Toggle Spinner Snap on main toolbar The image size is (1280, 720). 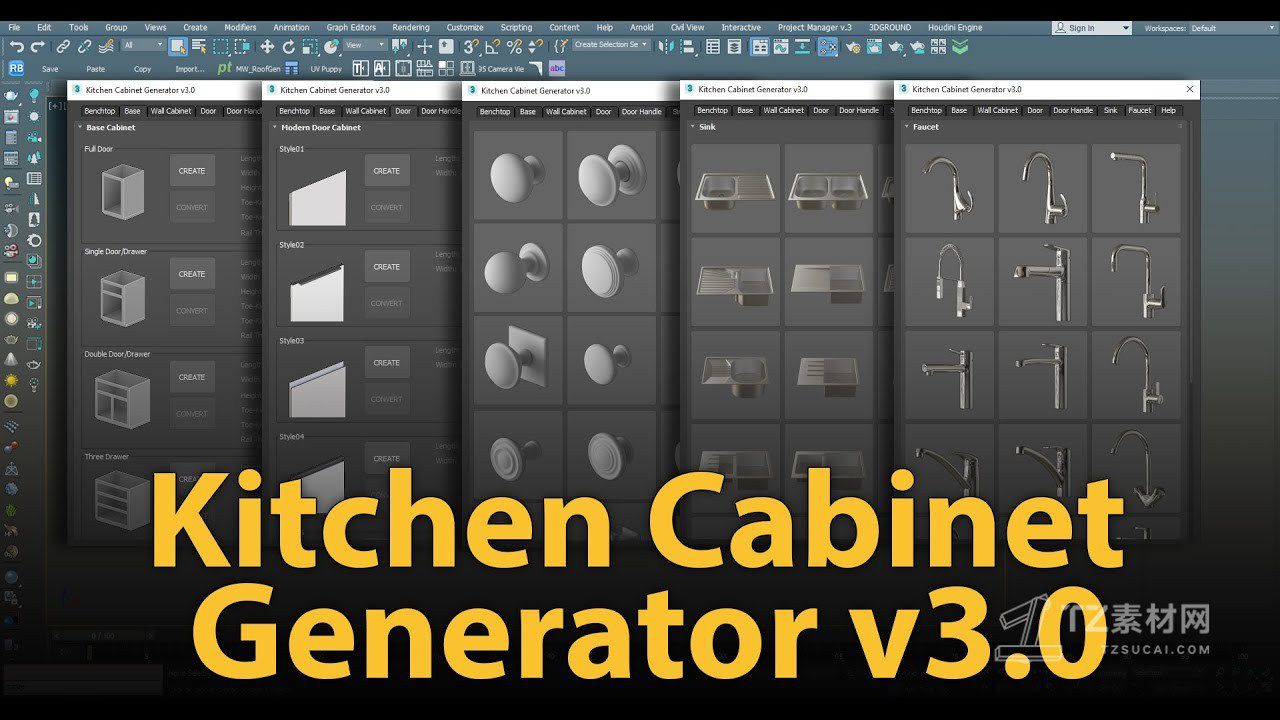pyautogui.click(x=535, y=46)
